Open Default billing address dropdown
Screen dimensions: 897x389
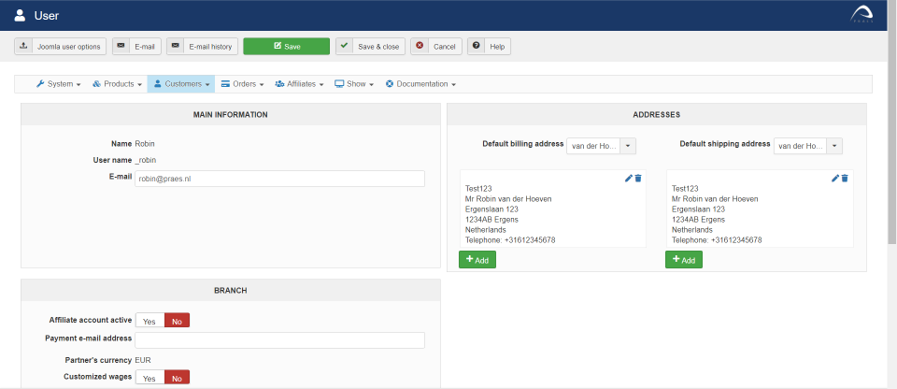[x=601, y=146]
